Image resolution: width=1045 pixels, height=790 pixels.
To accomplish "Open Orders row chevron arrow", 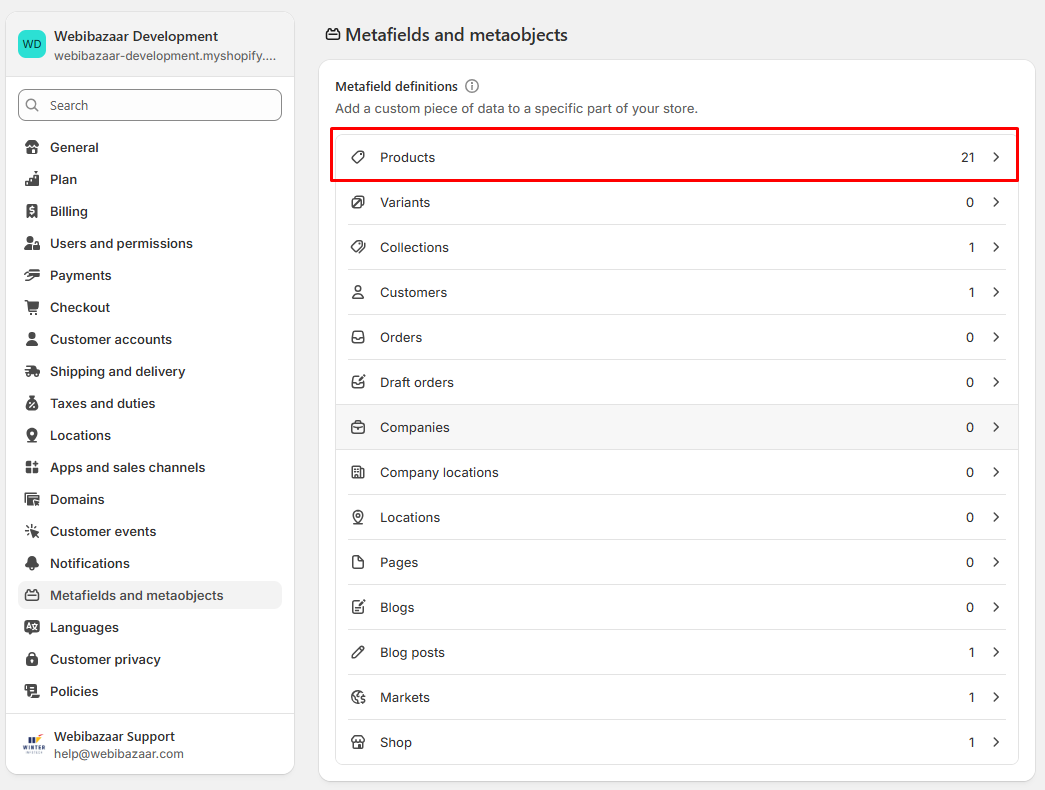I will pyautogui.click(x=996, y=337).
